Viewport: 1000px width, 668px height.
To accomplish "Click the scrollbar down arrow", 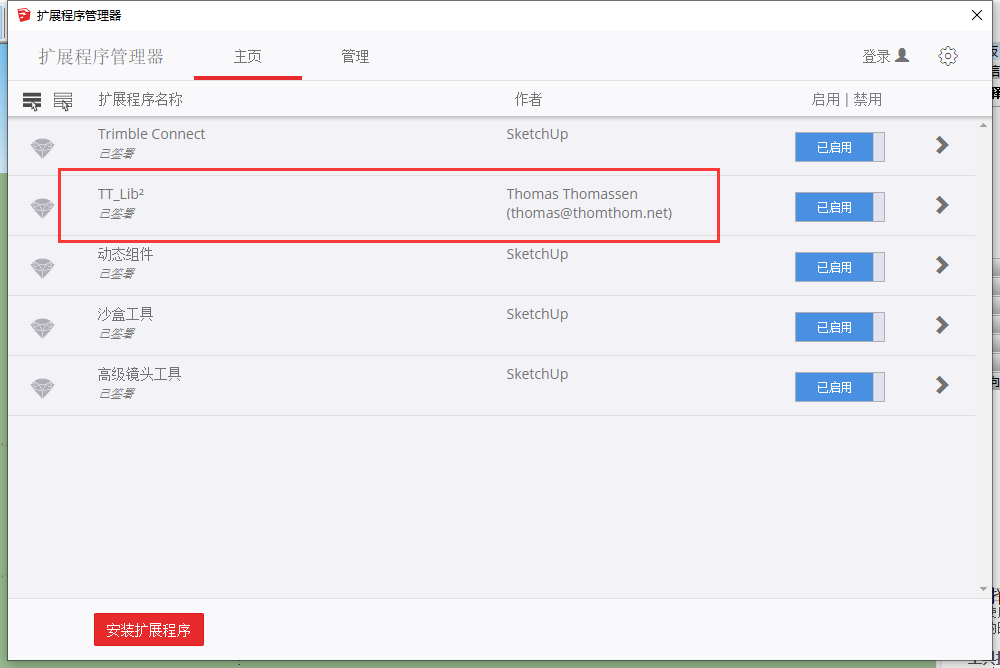I will pyautogui.click(x=983, y=590).
